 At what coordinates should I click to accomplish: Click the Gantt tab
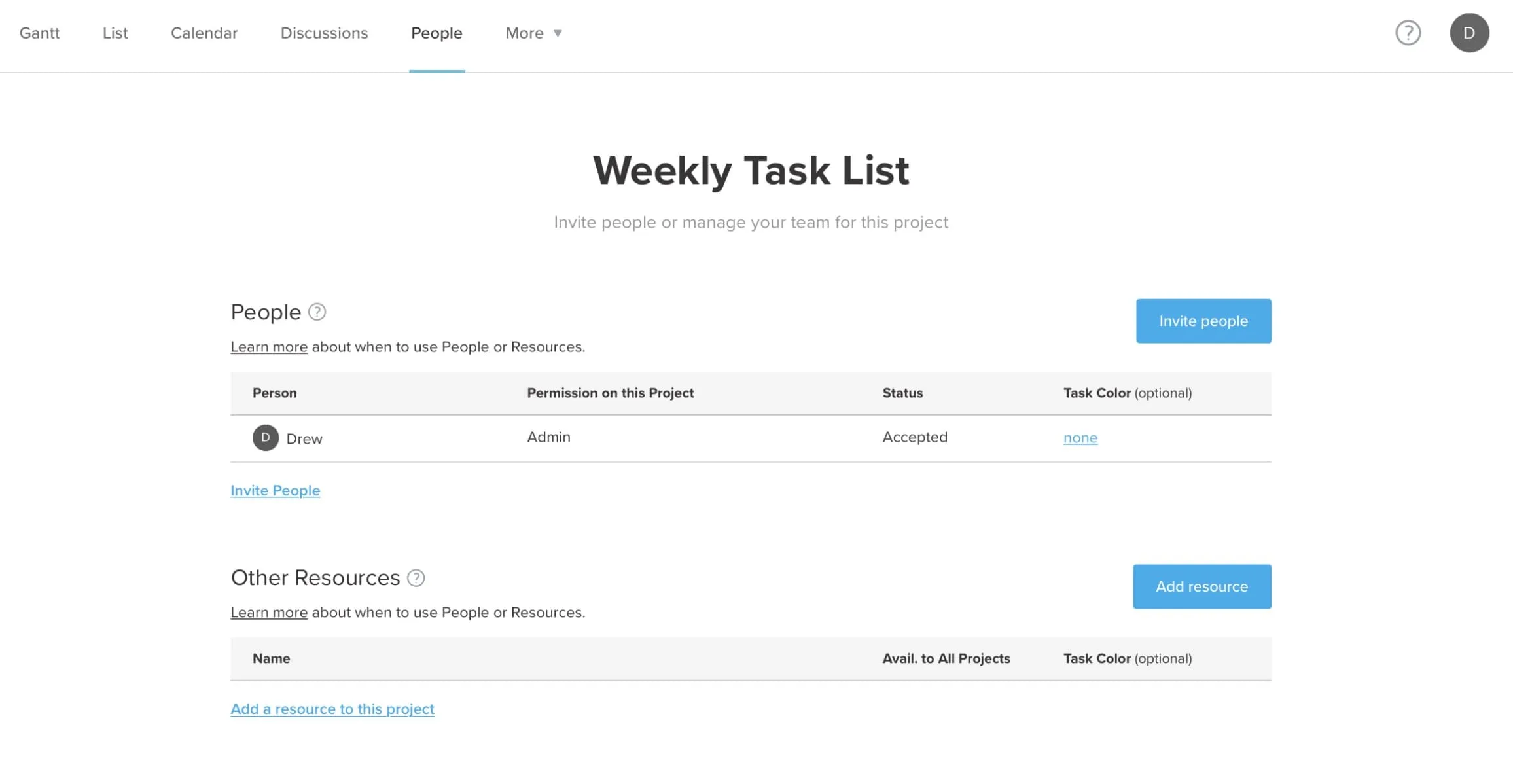point(39,33)
